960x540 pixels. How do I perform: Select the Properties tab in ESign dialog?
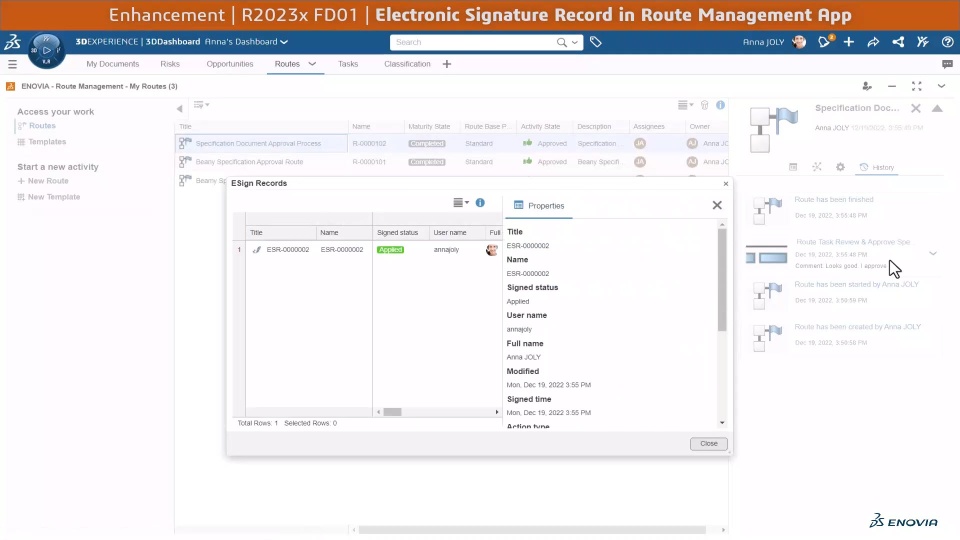[539, 206]
